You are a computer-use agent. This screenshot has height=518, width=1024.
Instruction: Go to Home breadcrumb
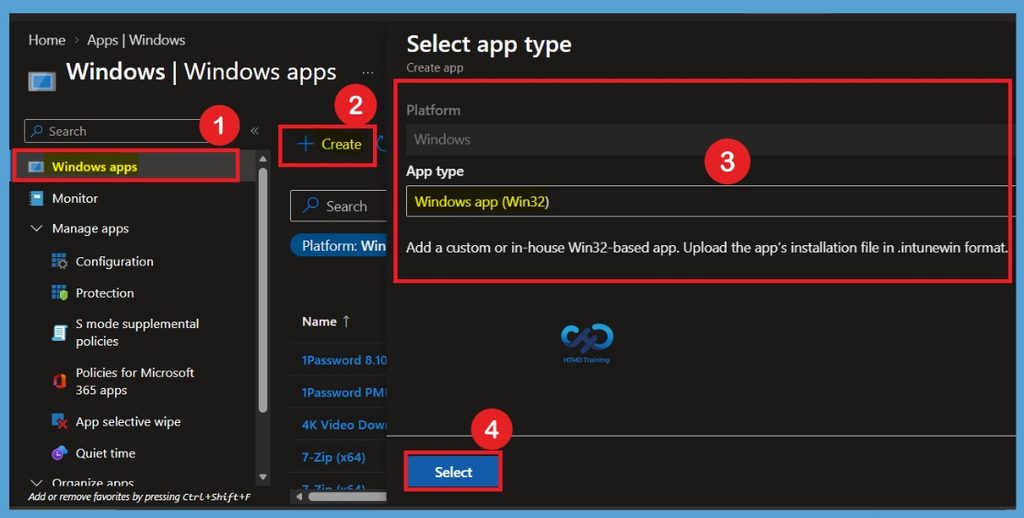point(46,40)
